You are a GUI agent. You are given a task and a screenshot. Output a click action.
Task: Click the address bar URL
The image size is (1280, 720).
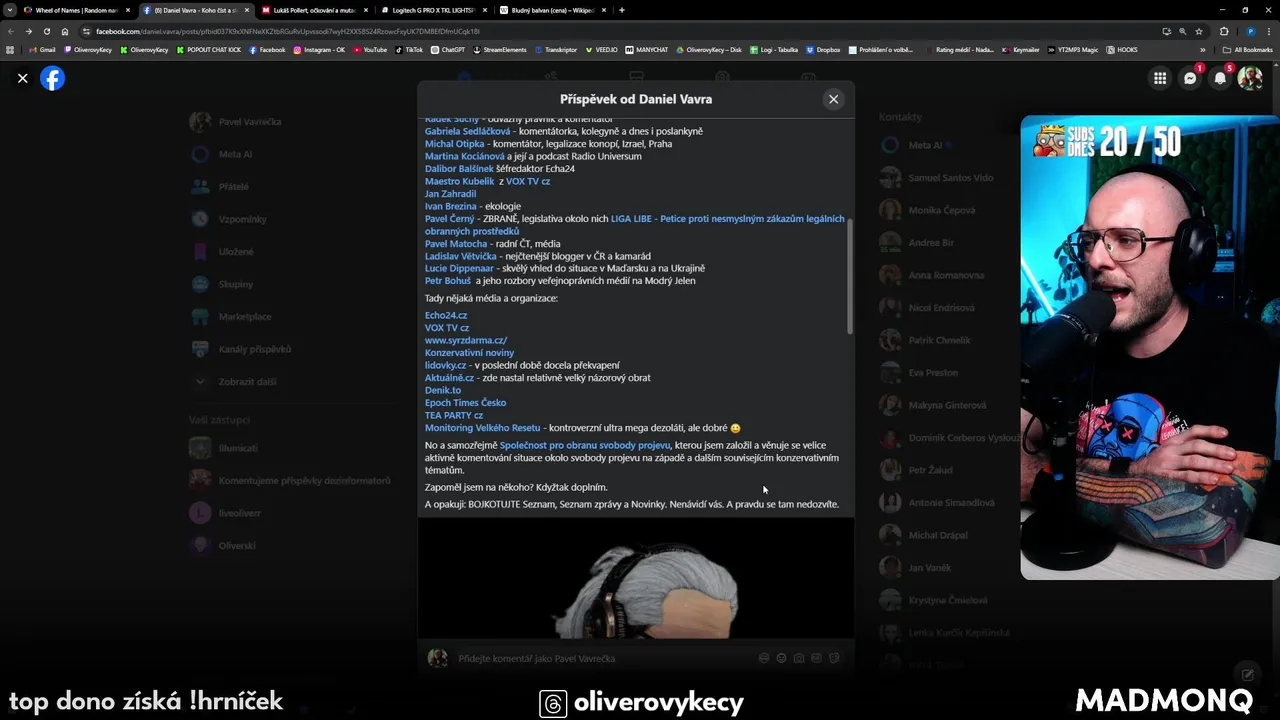[x=287, y=31]
